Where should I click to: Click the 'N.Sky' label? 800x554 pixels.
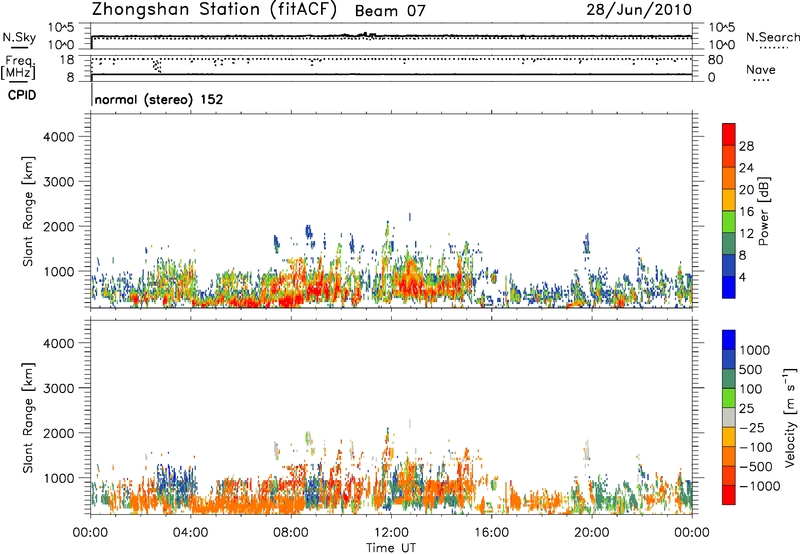tap(19, 37)
